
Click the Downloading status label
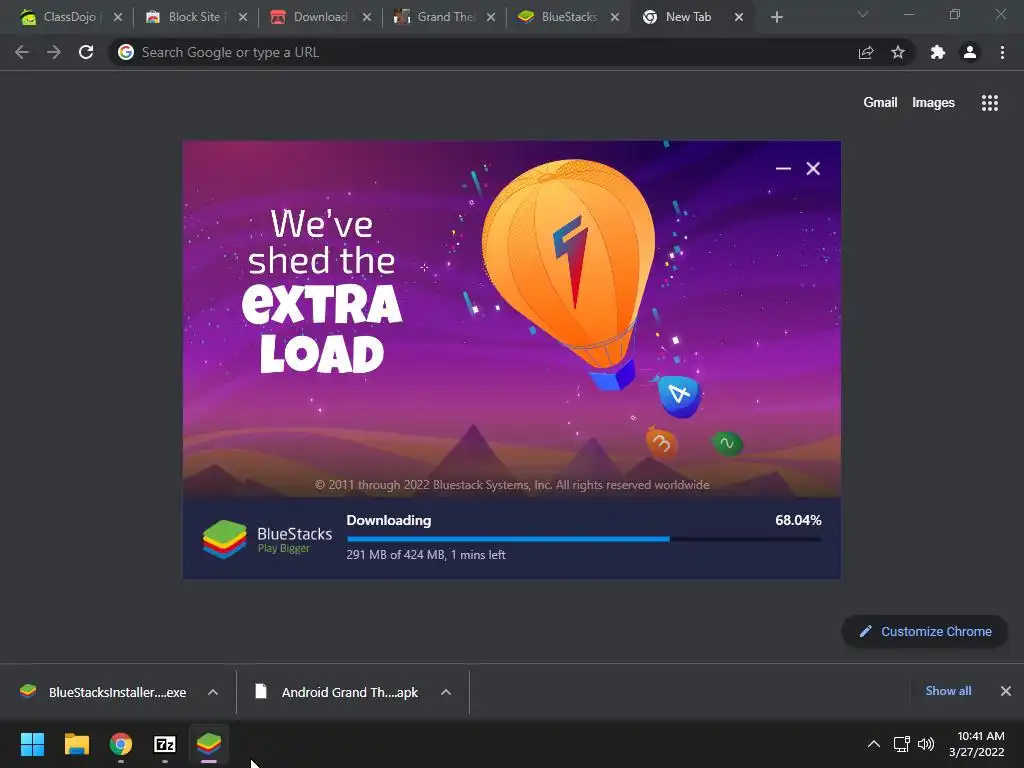point(389,520)
